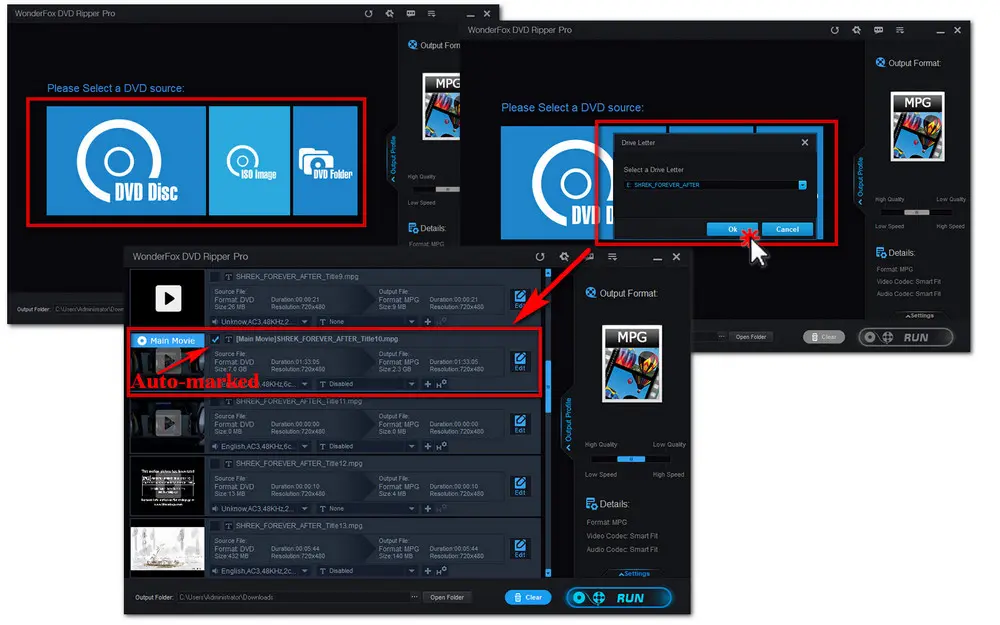This screenshot has height=625, width=1000.
Task: Open the feedback icon in the Drive Letter window
Action: click(879, 30)
